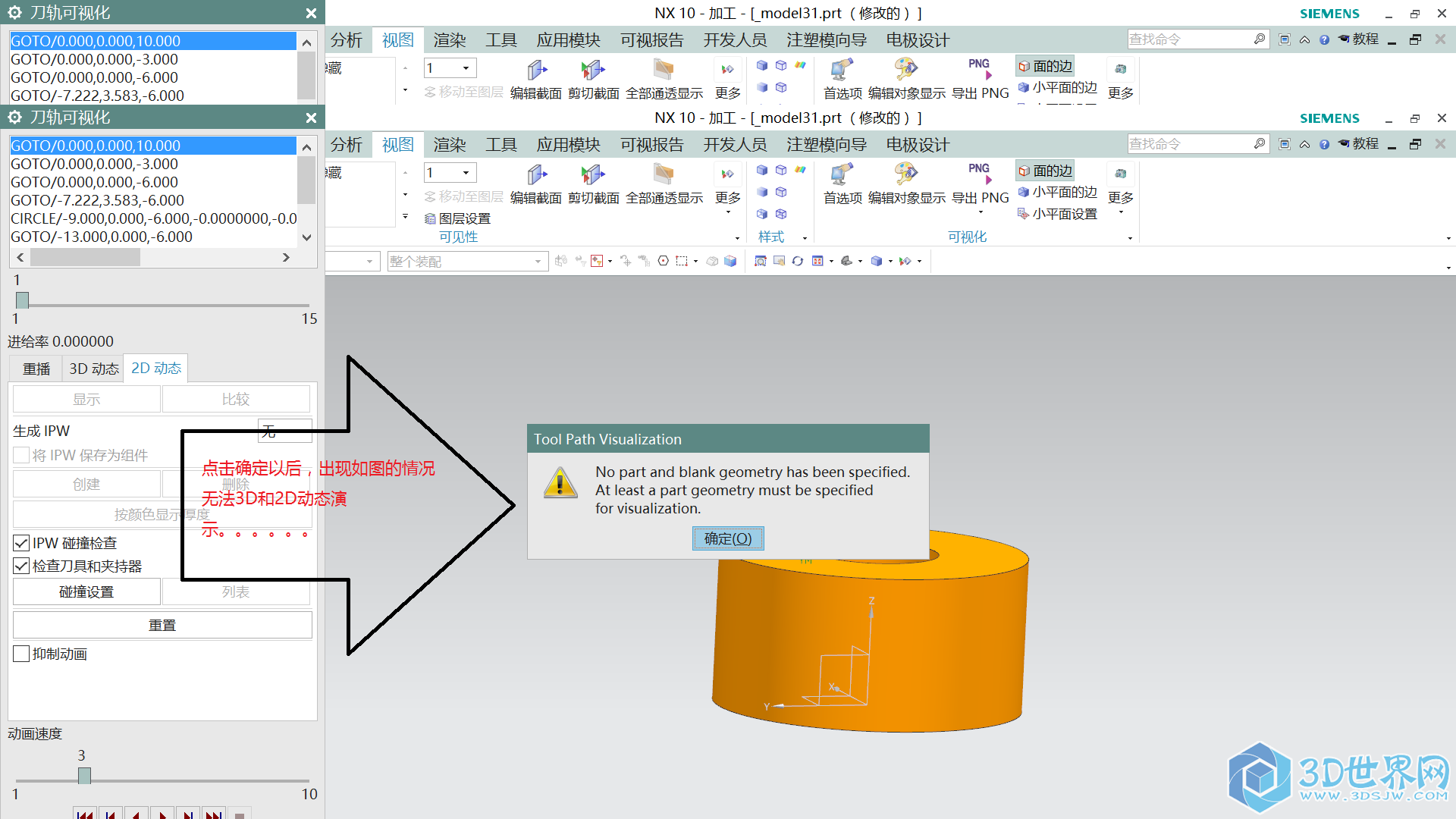Image resolution: width=1456 pixels, height=819 pixels.
Task: Click the 比较 button
Action: point(236,399)
